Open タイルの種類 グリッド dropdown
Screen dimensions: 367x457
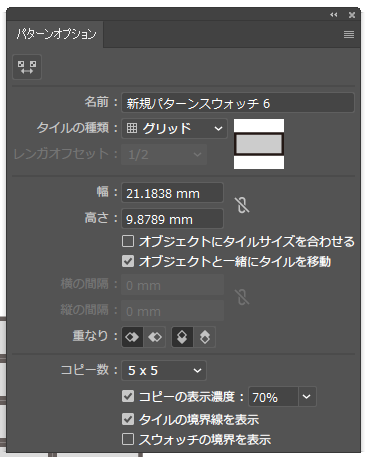point(174,128)
